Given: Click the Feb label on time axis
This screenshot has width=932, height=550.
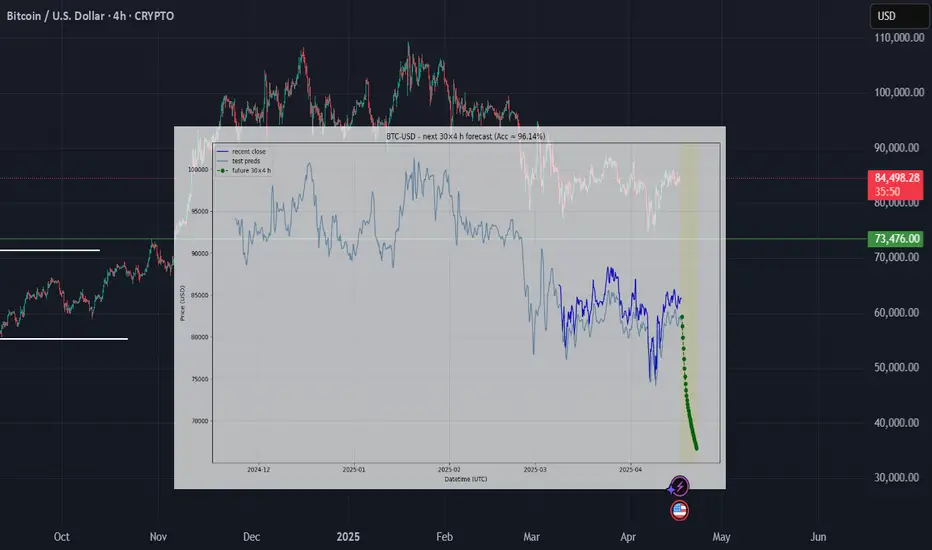Looking at the screenshot, I should 444,536.
